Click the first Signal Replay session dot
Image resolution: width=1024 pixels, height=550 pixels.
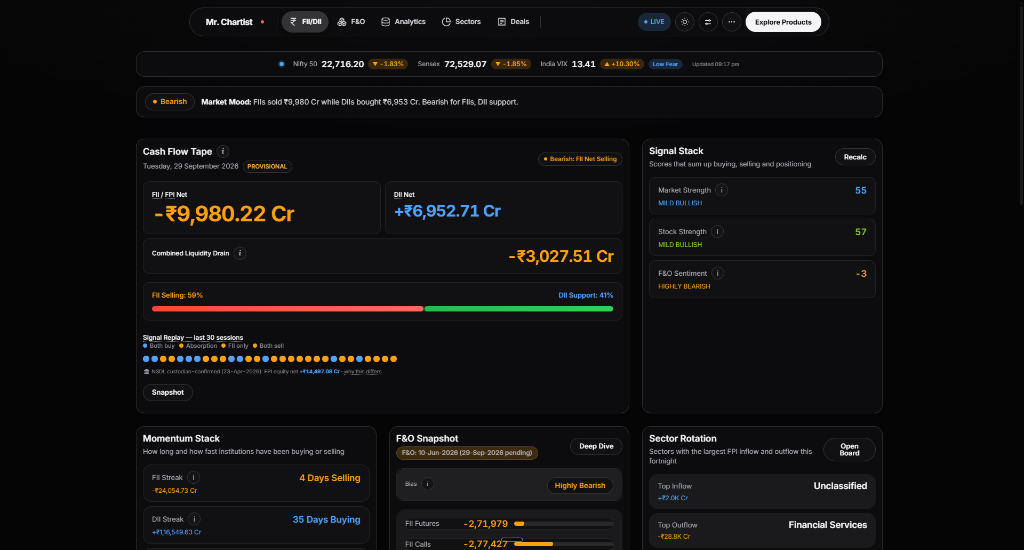coord(146,359)
